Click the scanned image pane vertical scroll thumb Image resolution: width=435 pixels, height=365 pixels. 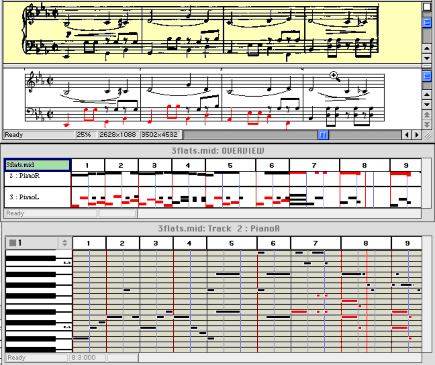tap(427, 22)
